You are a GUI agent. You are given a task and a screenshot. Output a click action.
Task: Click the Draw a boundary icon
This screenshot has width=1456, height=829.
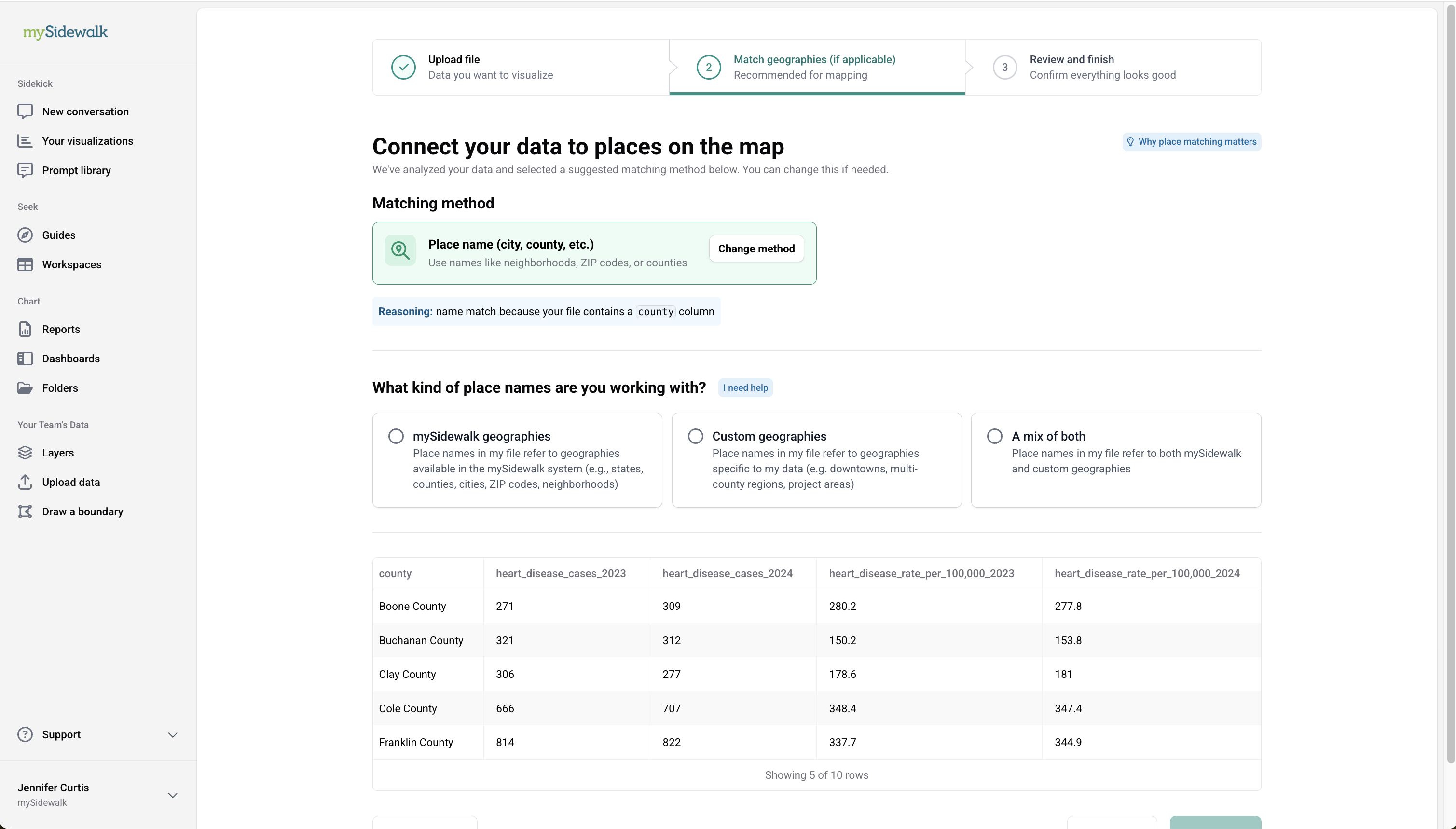(25, 511)
